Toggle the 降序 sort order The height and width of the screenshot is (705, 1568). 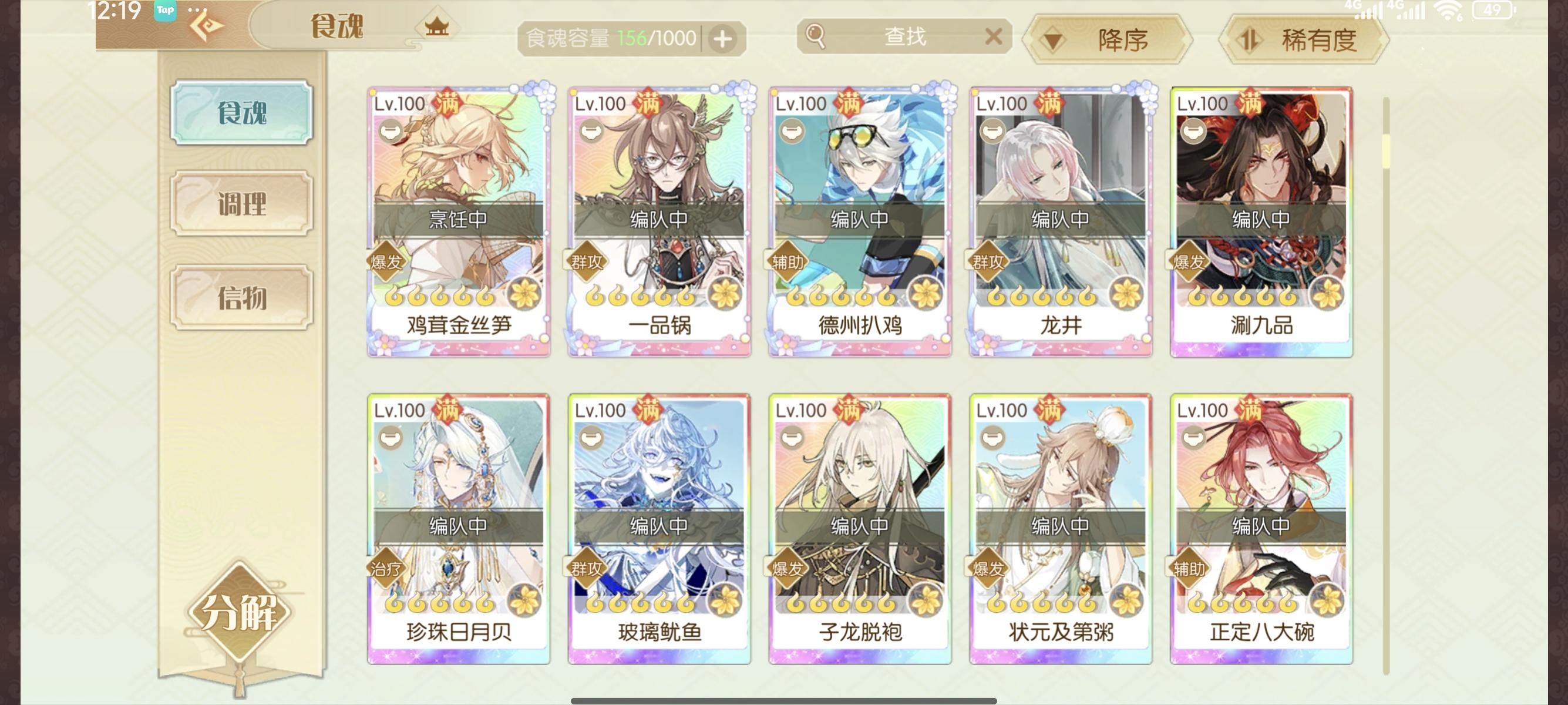pos(1106,40)
